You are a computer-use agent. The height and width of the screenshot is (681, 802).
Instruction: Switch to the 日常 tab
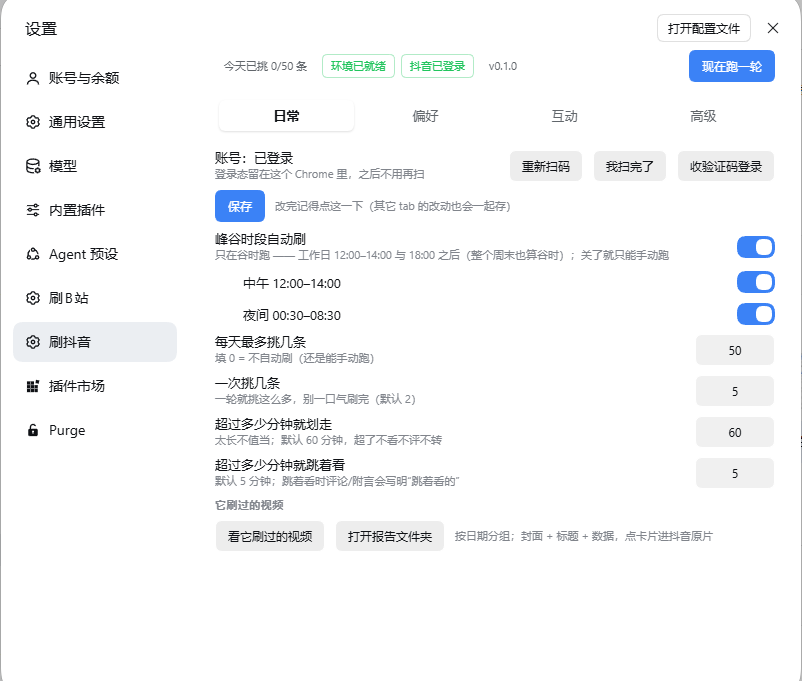pyautogui.click(x=286, y=116)
